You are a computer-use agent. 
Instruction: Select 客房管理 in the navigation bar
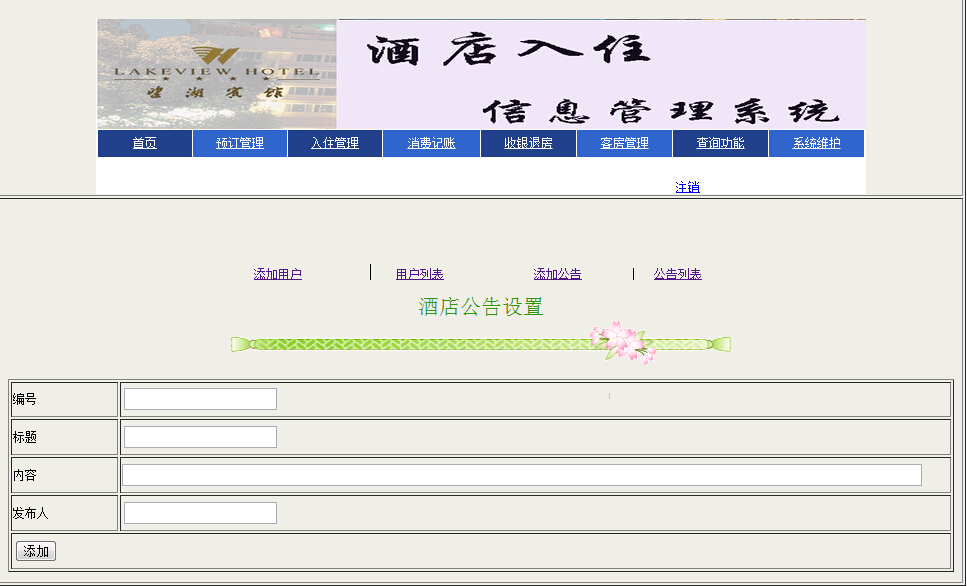point(624,143)
